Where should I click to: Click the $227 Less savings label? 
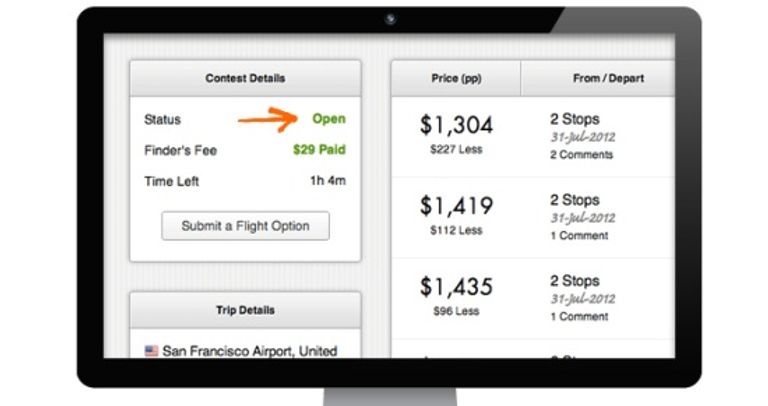[x=456, y=149]
